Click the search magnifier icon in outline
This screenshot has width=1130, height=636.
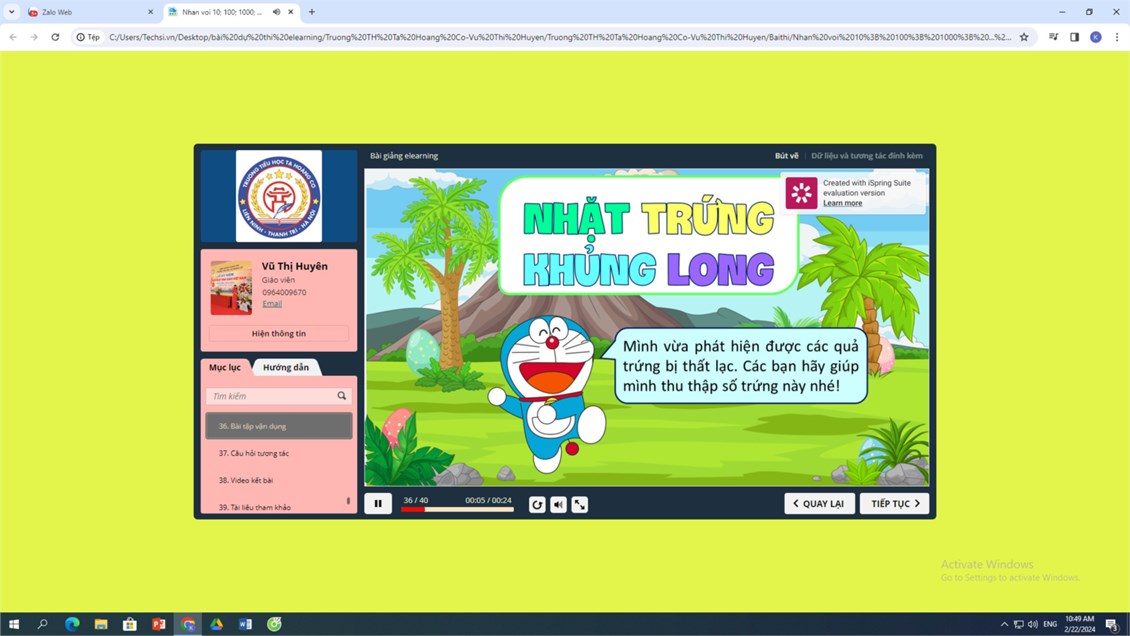(x=342, y=396)
